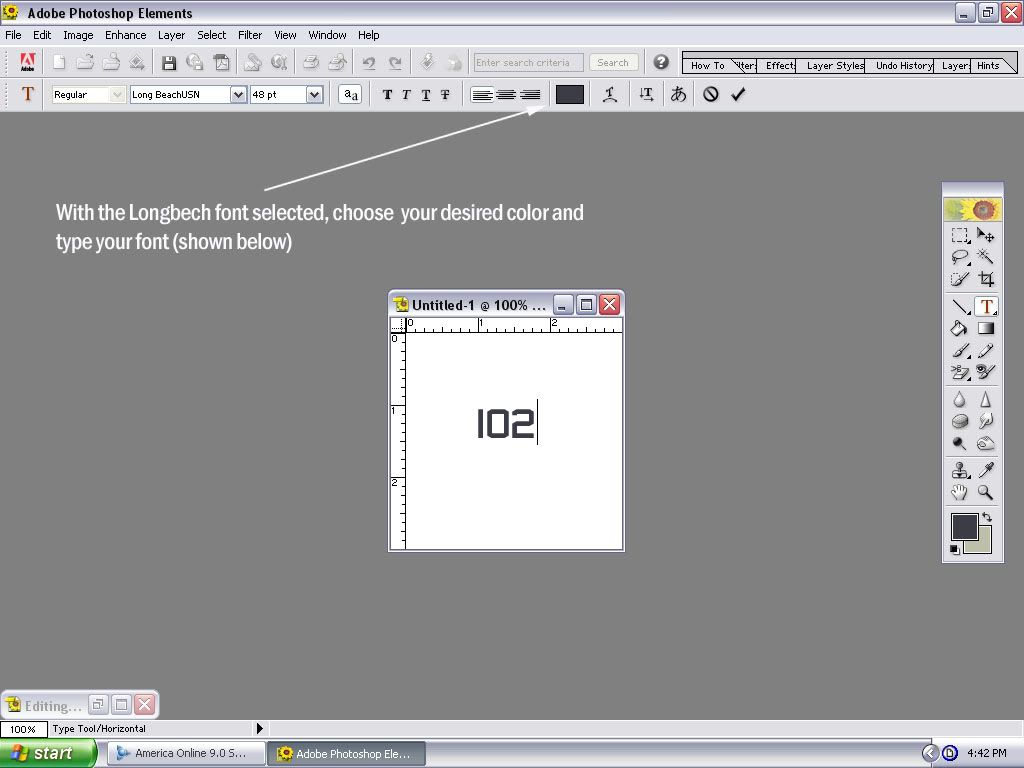This screenshot has height=768, width=1024.
Task: Switch to the Layer Styles palette tab
Action: [834, 65]
